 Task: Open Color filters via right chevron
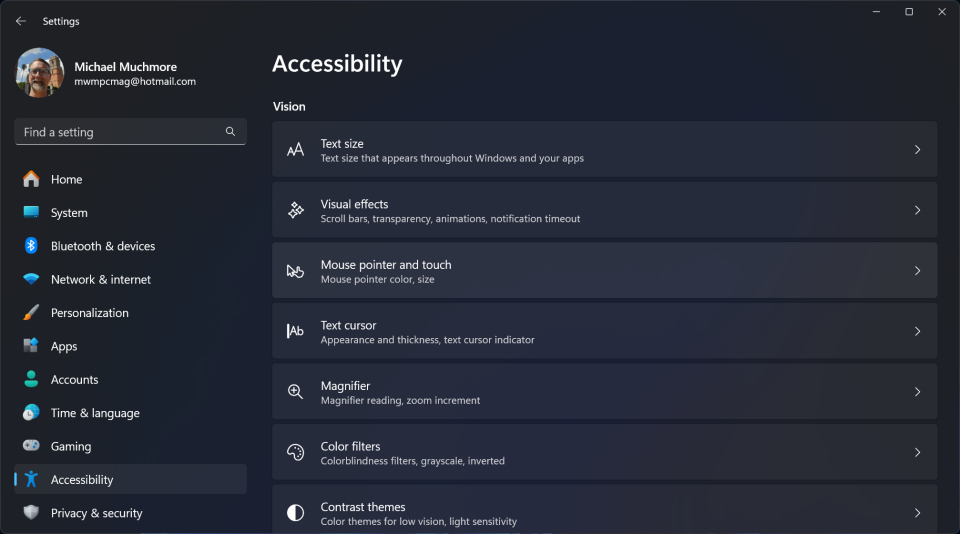coord(917,452)
